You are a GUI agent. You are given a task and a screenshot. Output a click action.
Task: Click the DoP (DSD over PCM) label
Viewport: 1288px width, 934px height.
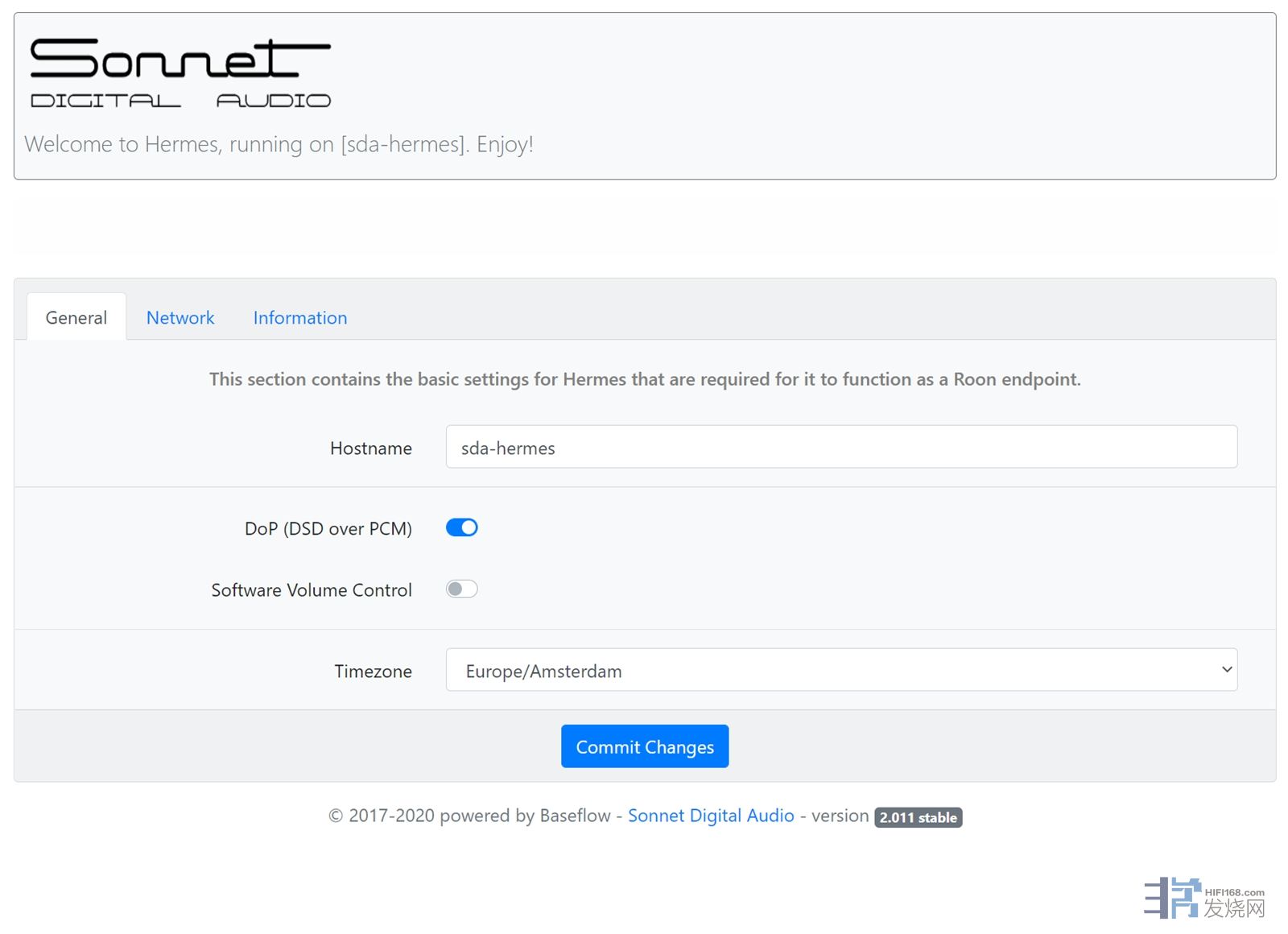[x=328, y=529]
